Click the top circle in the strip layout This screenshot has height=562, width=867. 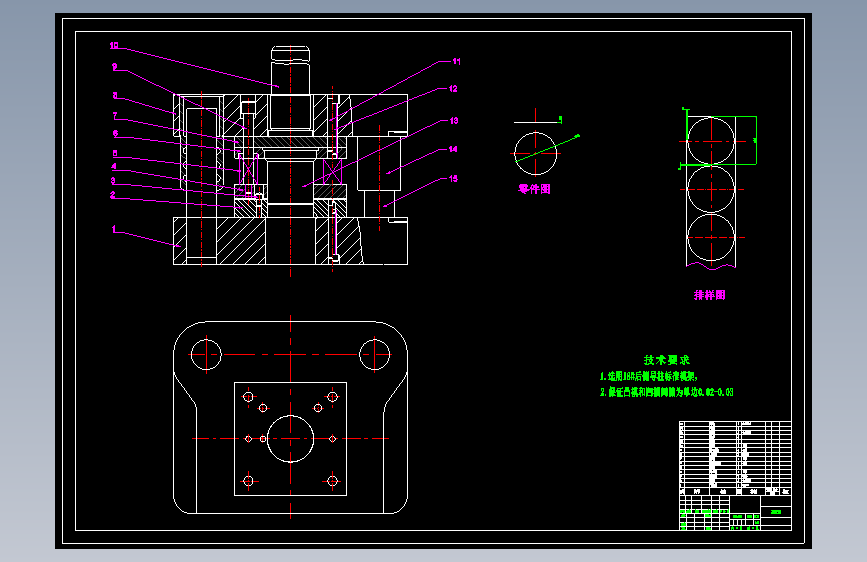(x=711, y=141)
